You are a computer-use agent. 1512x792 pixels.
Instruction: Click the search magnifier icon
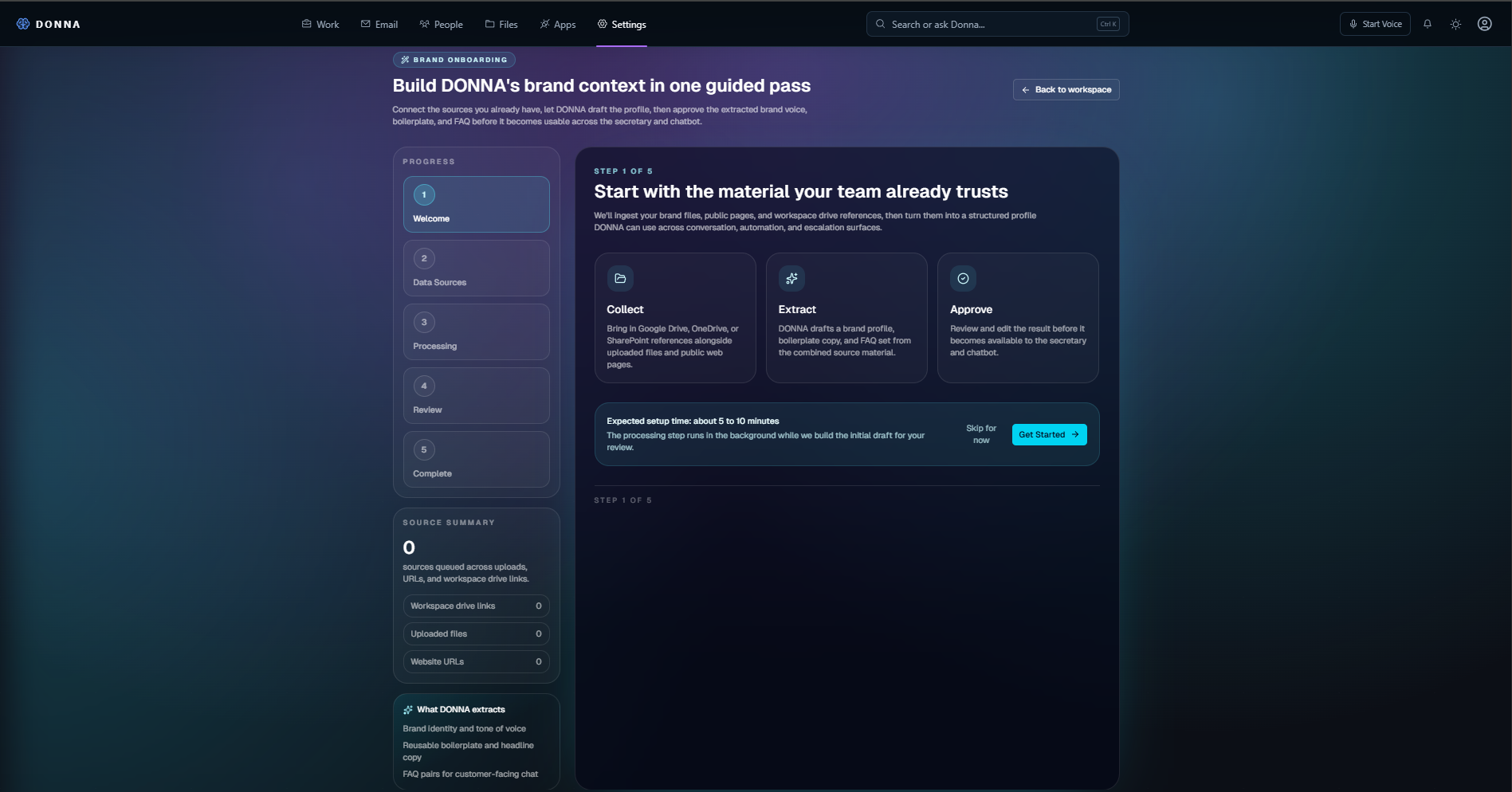(x=880, y=24)
